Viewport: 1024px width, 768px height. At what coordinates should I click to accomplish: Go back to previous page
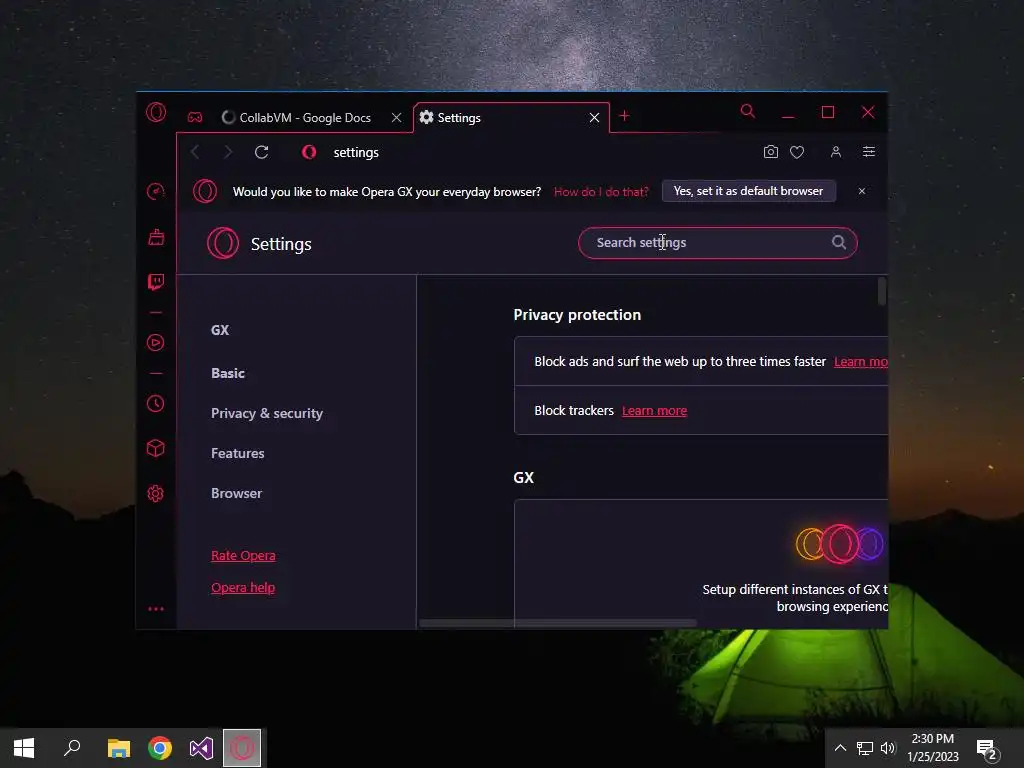coord(195,152)
